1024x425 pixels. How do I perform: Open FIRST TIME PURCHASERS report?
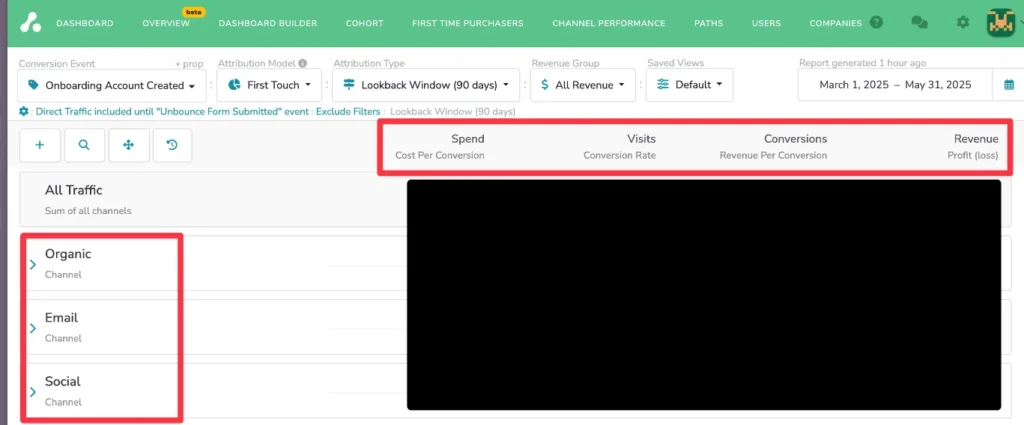468,23
